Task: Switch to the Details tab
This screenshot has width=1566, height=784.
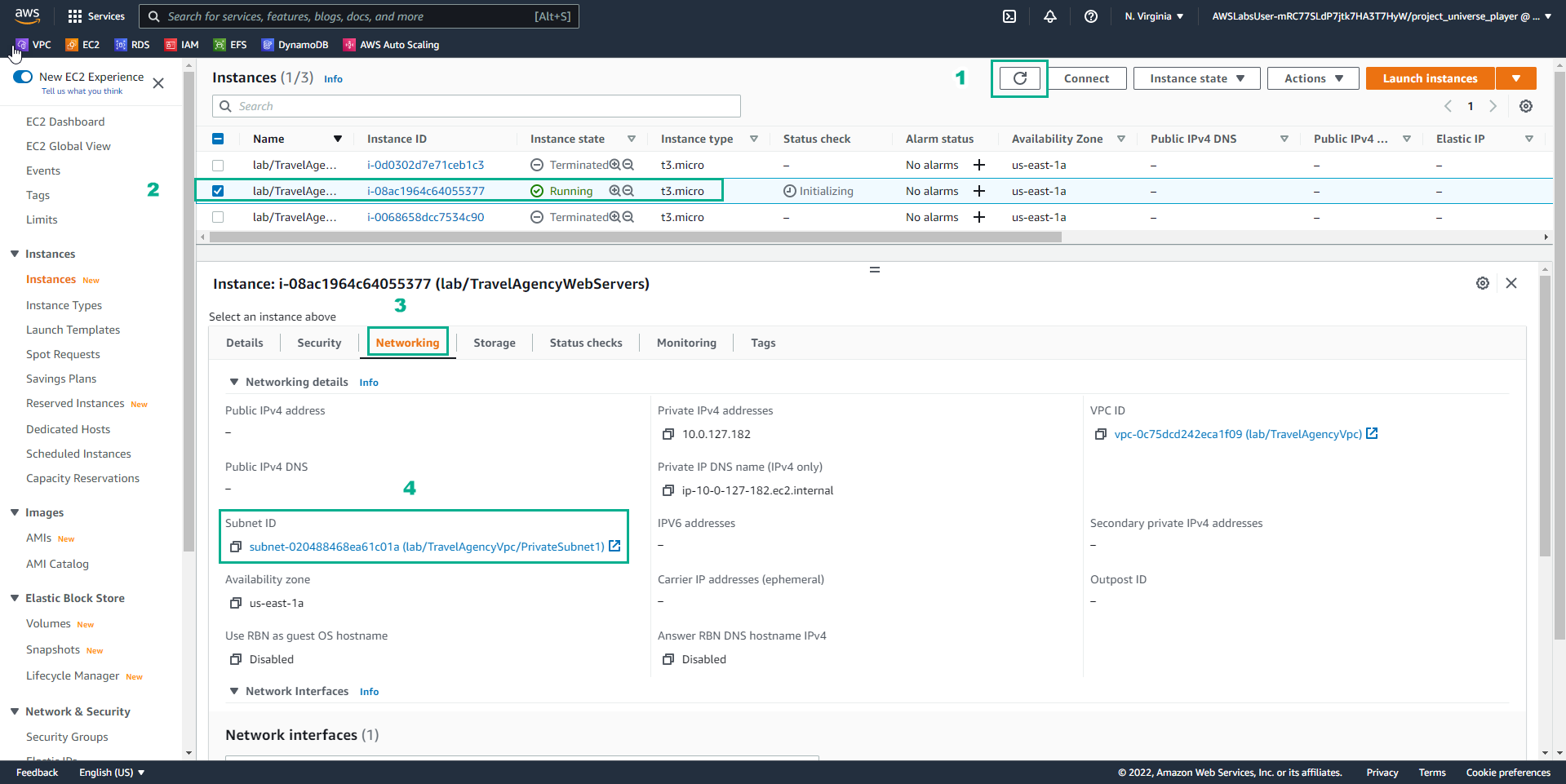Action: [245, 343]
